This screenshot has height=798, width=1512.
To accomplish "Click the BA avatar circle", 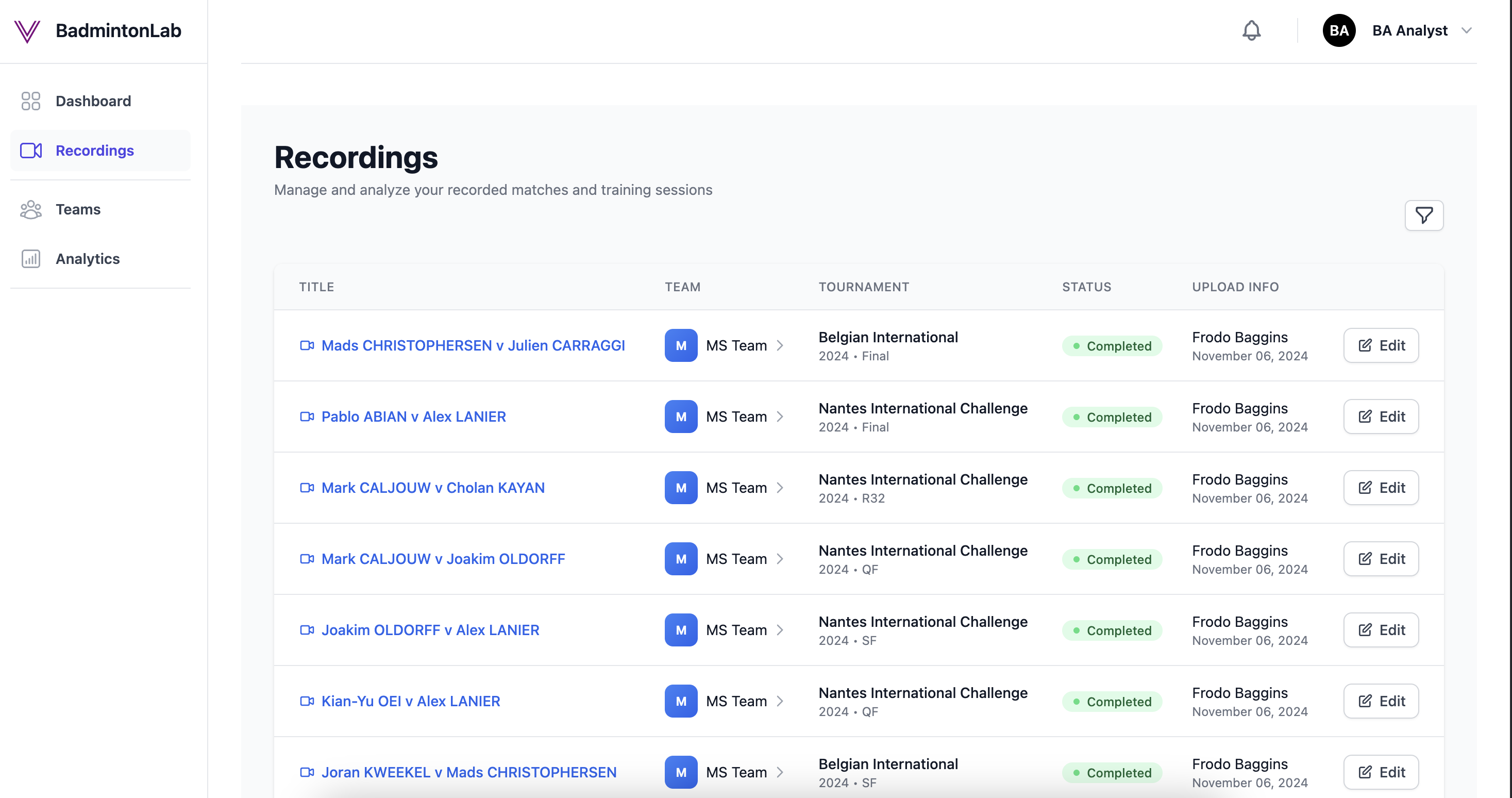I will point(1338,30).
